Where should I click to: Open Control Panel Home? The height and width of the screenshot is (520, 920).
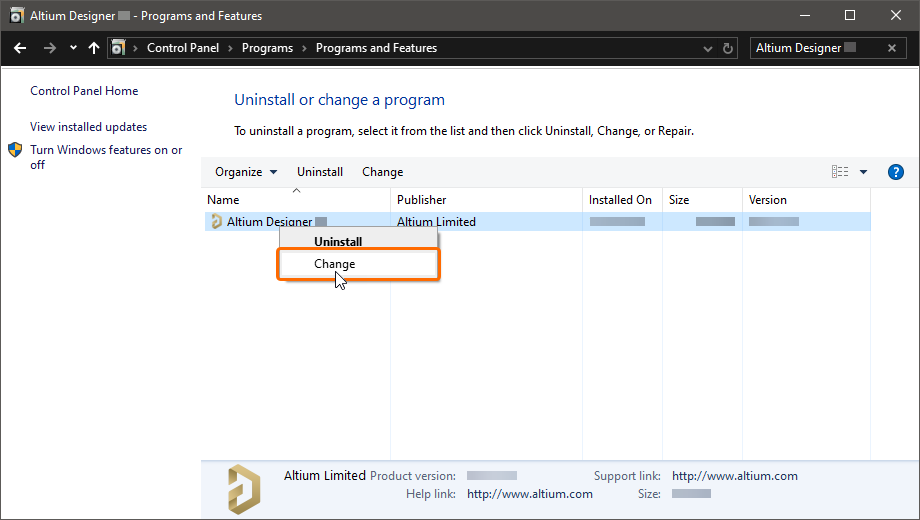84,91
